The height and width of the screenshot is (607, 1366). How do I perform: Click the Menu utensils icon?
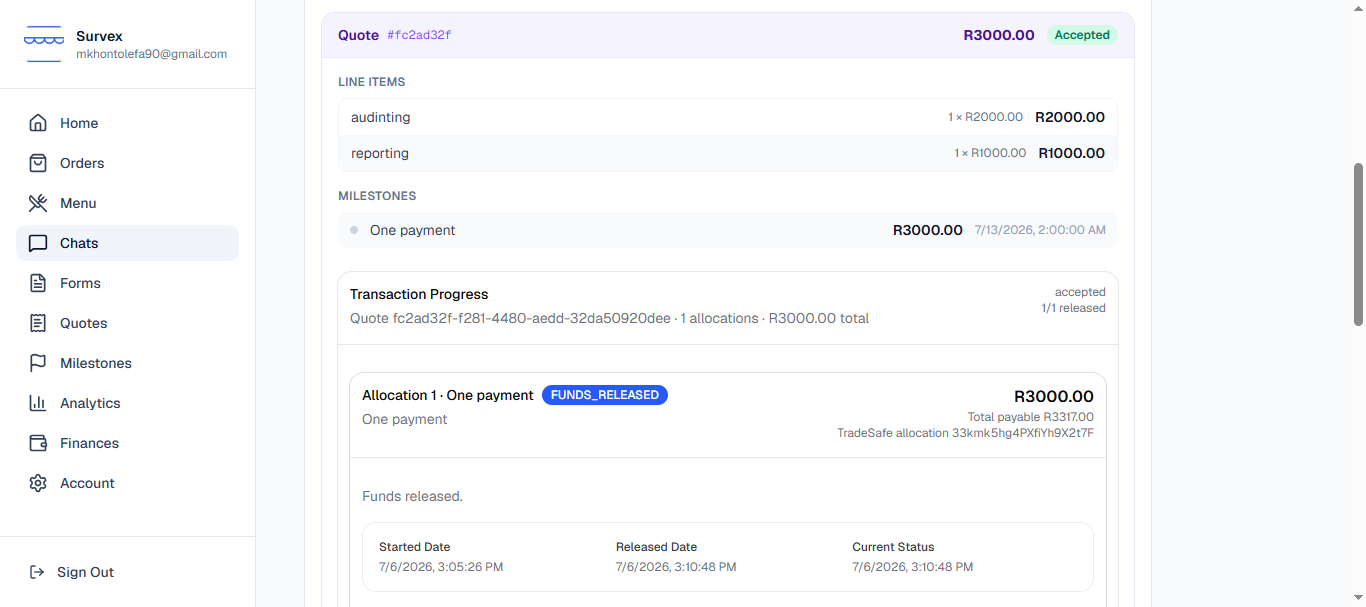tap(38, 203)
